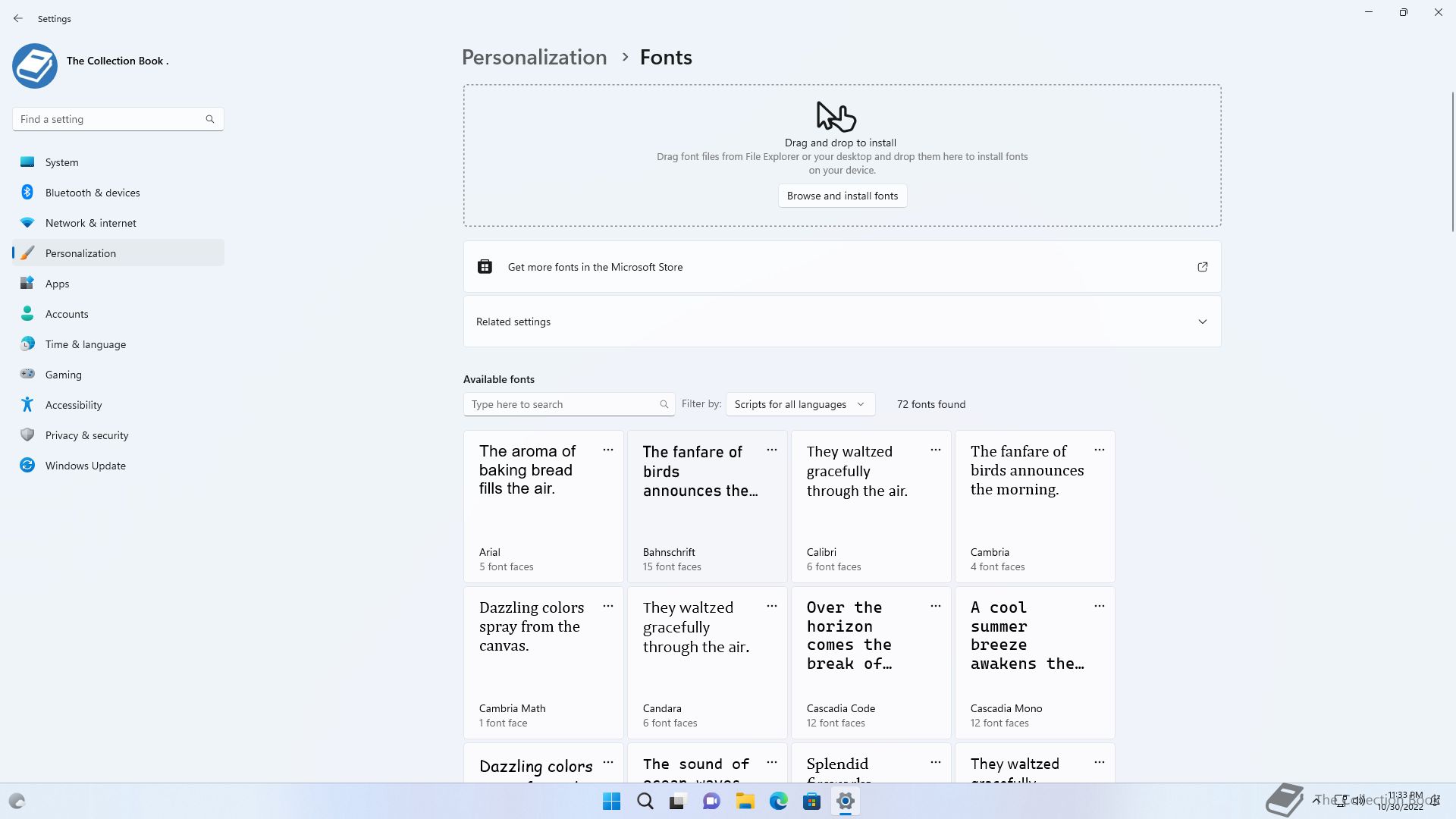The image size is (1456, 819).
Task: Go to Accounts settings
Action: point(118,314)
